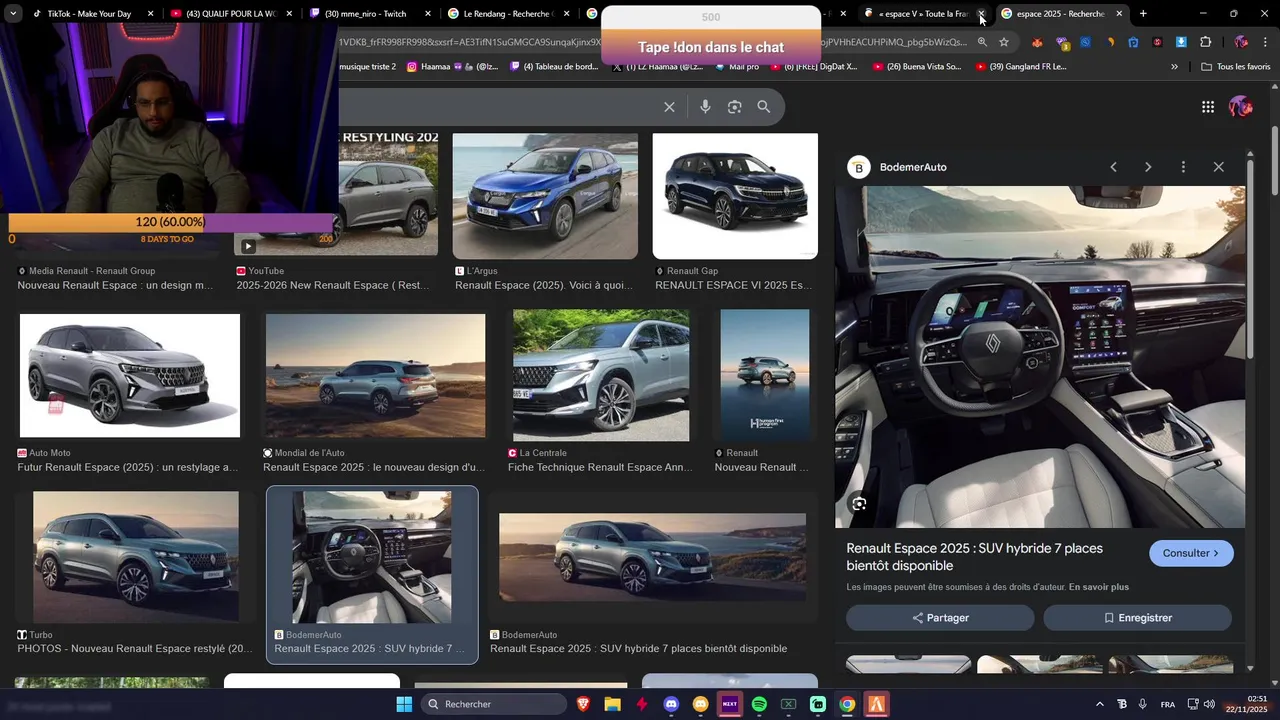
Task: Open the Chrome downloads icon
Action: [1181, 42]
